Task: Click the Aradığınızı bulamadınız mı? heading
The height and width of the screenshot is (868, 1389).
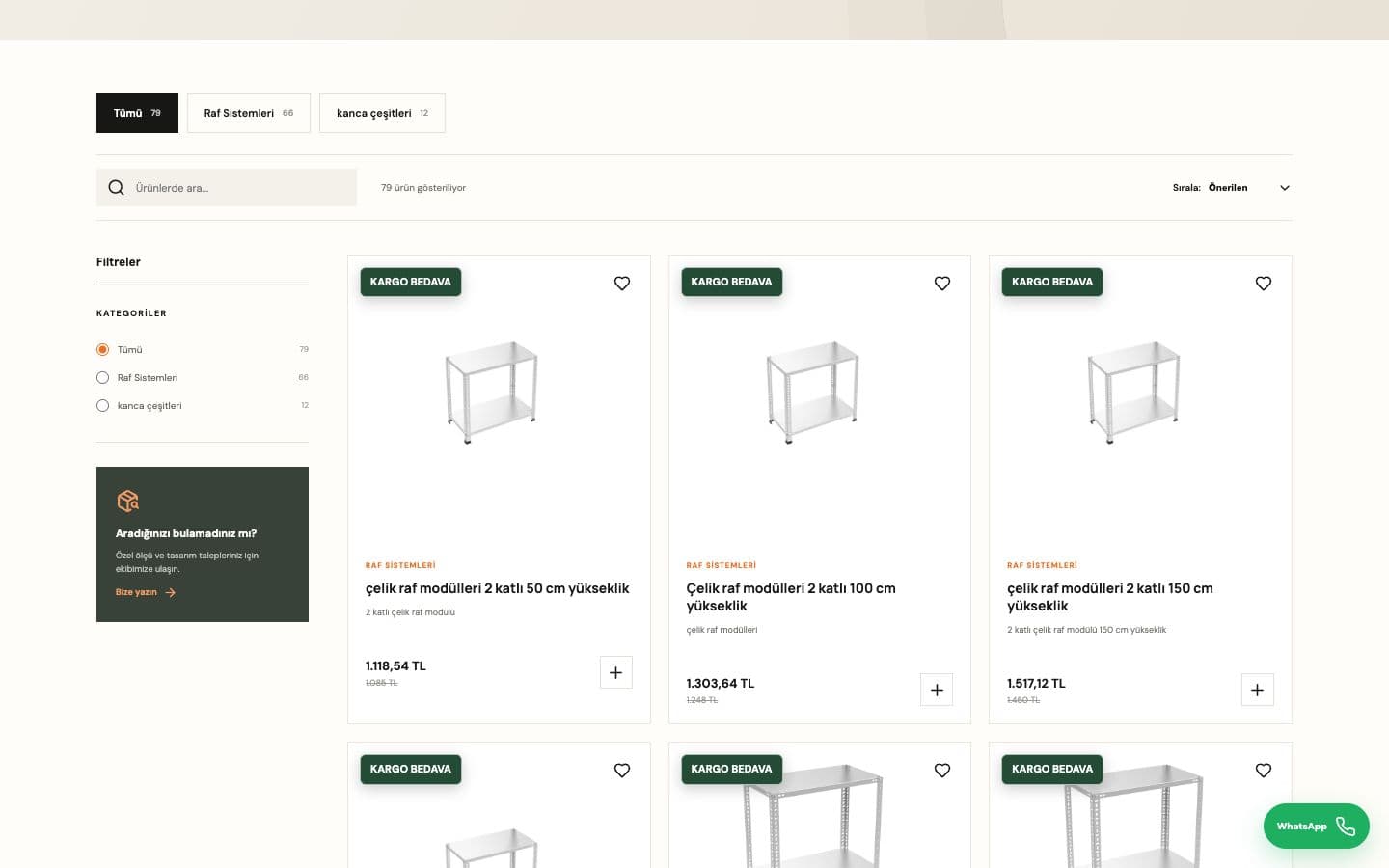Action: pos(186,533)
